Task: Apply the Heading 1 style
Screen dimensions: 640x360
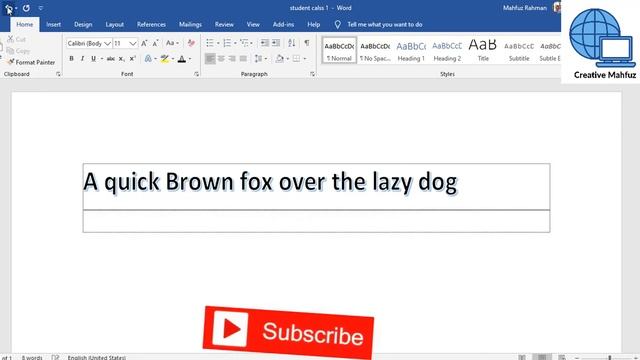Action: pos(411,50)
